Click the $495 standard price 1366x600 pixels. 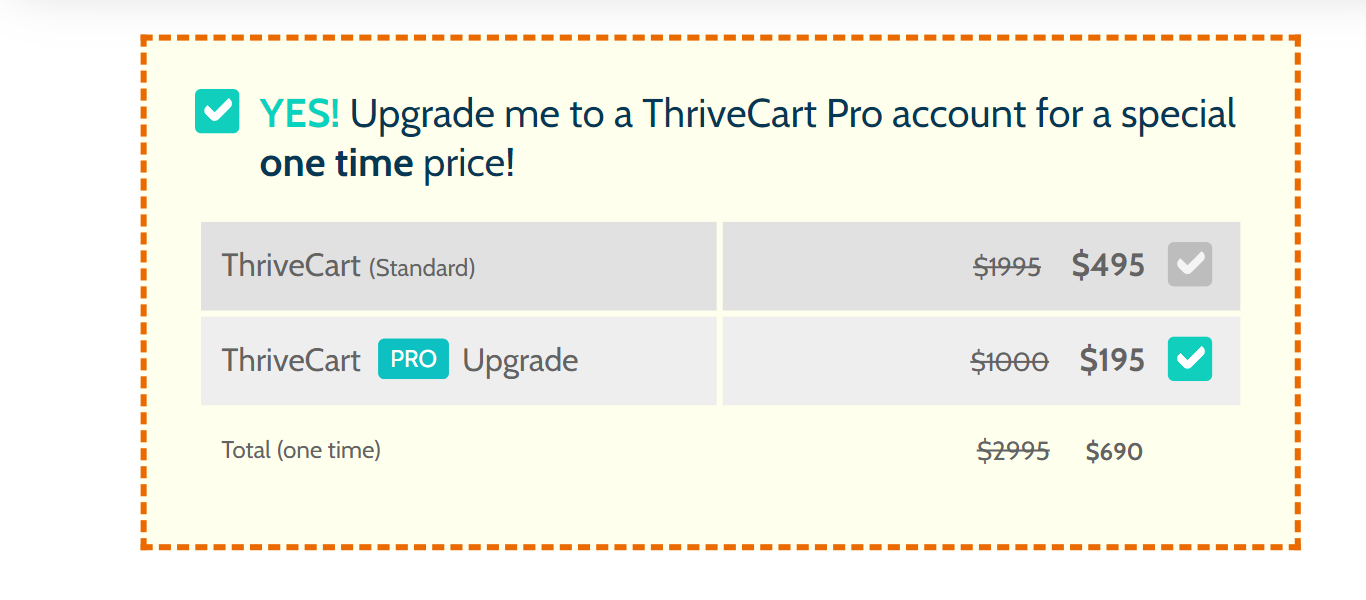[1108, 265]
